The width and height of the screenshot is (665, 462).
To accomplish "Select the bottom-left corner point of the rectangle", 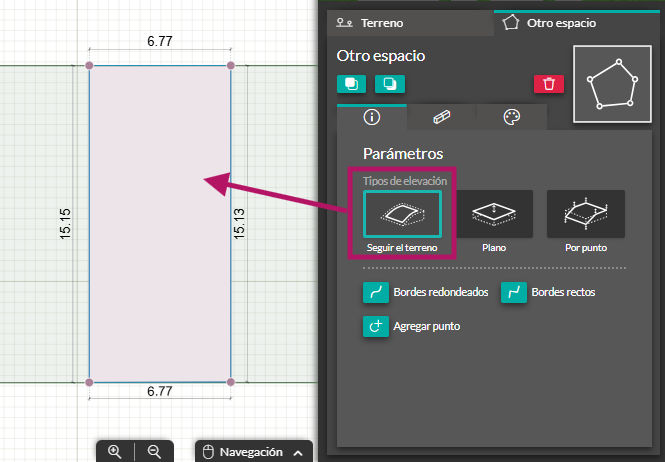I will (x=89, y=382).
